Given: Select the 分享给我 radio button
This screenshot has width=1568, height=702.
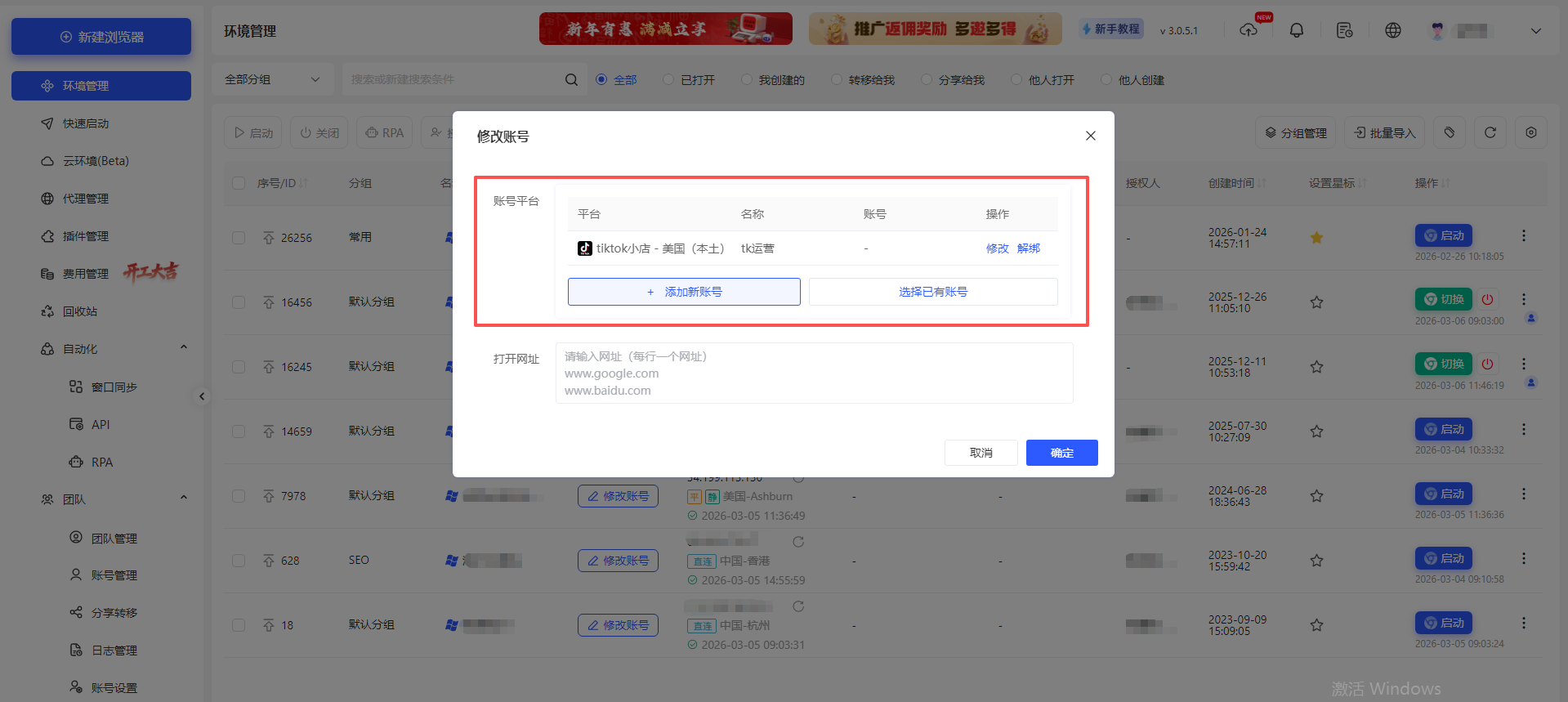Looking at the screenshot, I should pos(927,79).
